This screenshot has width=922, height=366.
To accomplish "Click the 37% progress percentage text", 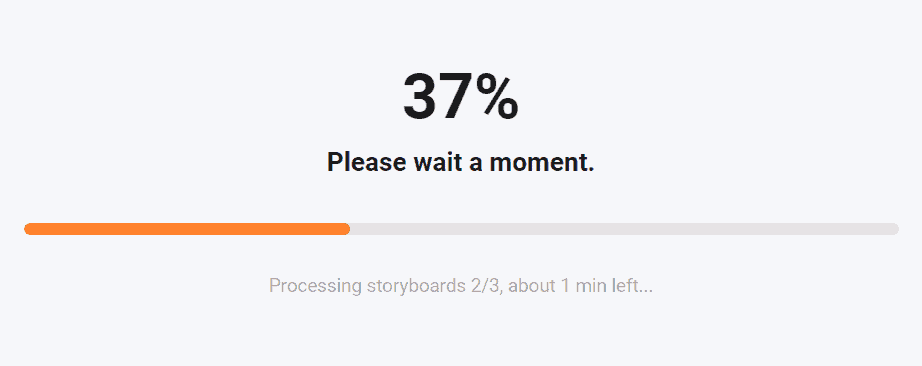I will tap(460, 97).
